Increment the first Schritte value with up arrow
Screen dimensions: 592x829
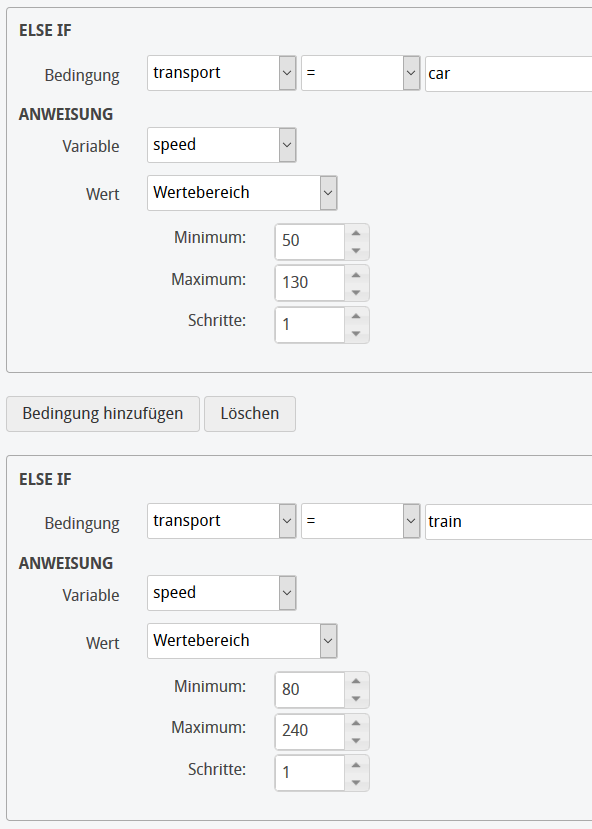[x=358, y=318]
